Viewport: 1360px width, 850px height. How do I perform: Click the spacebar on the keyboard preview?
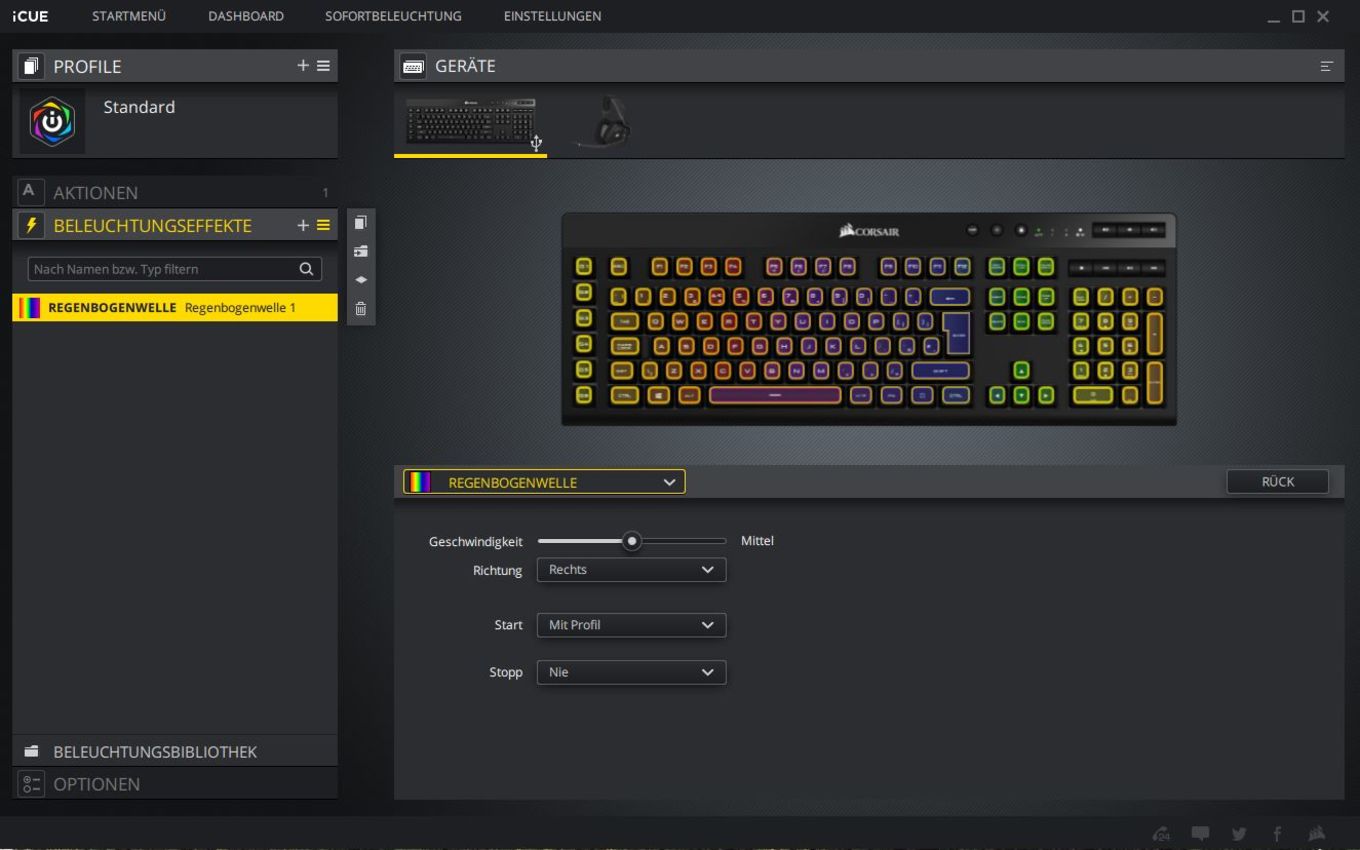tap(775, 395)
